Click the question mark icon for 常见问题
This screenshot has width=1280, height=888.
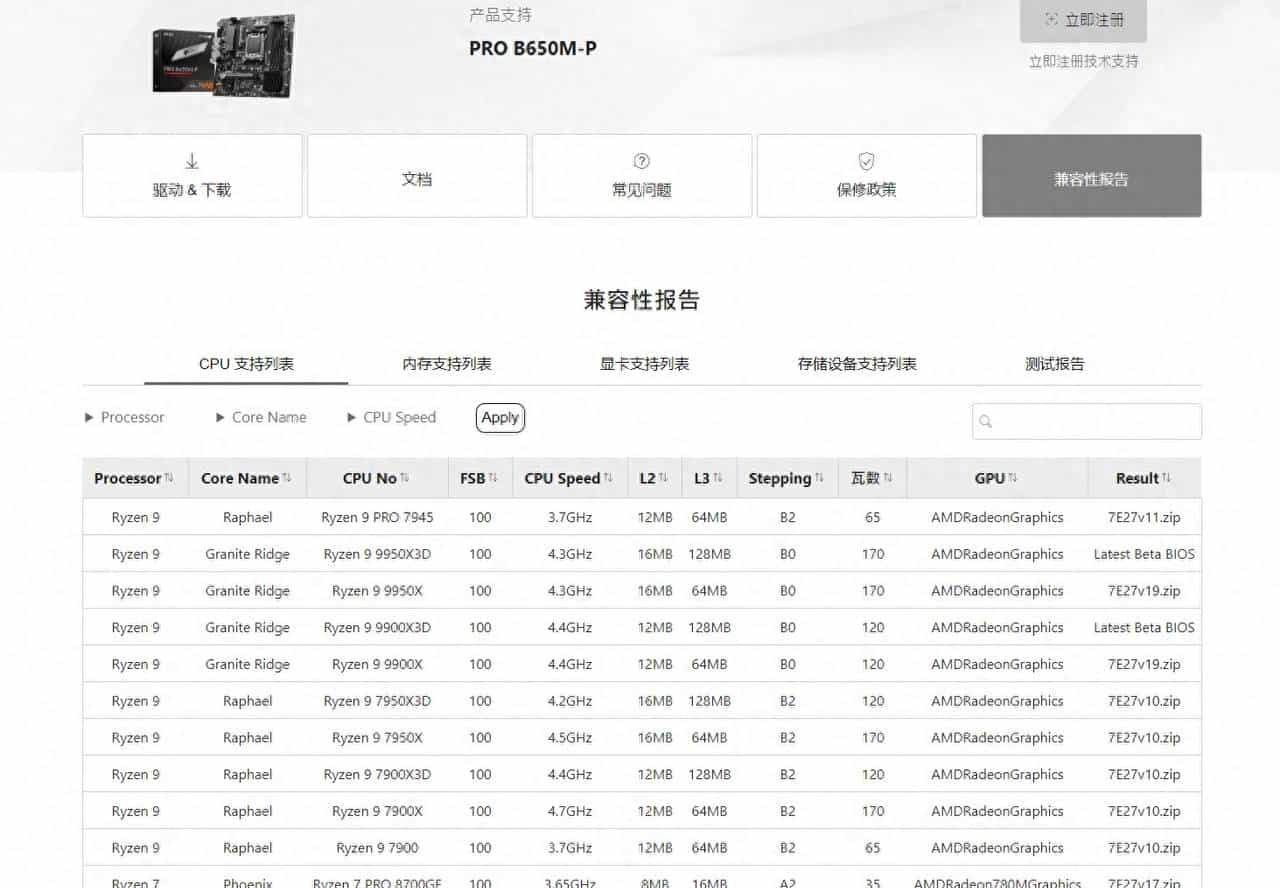[642, 161]
